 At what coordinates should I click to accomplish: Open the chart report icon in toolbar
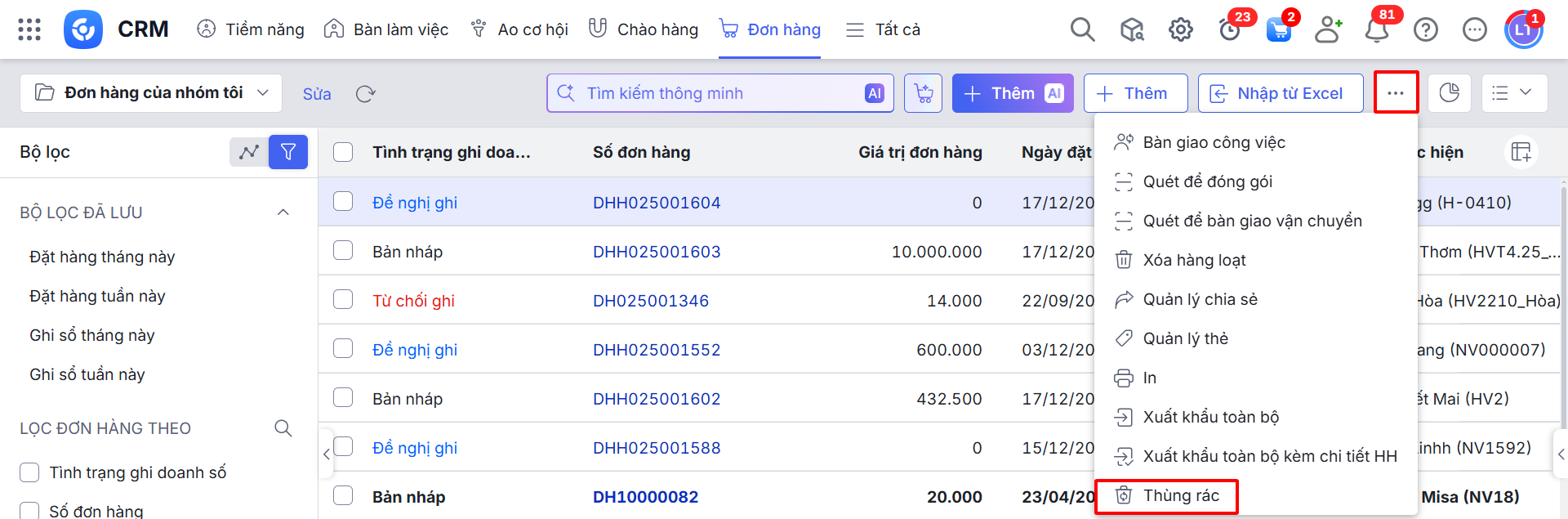pos(1449,93)
